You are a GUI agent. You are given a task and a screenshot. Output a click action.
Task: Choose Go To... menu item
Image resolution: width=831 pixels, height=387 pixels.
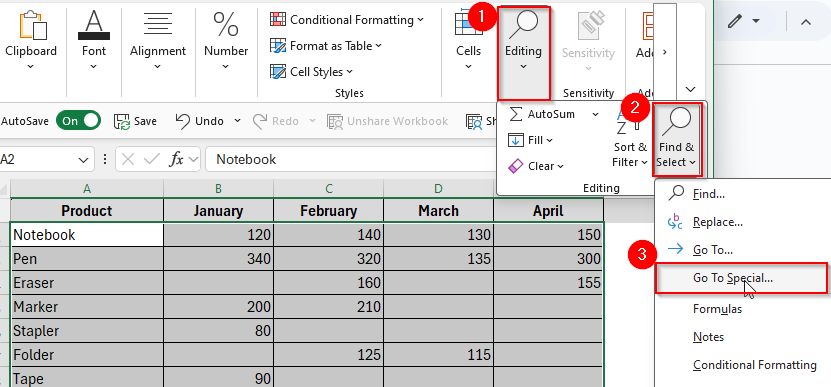click(x=743, y=249)
